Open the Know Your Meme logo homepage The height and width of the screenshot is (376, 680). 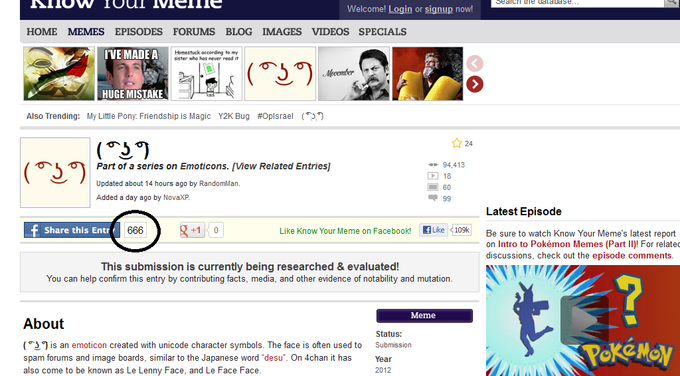click(x=126, y=4)
